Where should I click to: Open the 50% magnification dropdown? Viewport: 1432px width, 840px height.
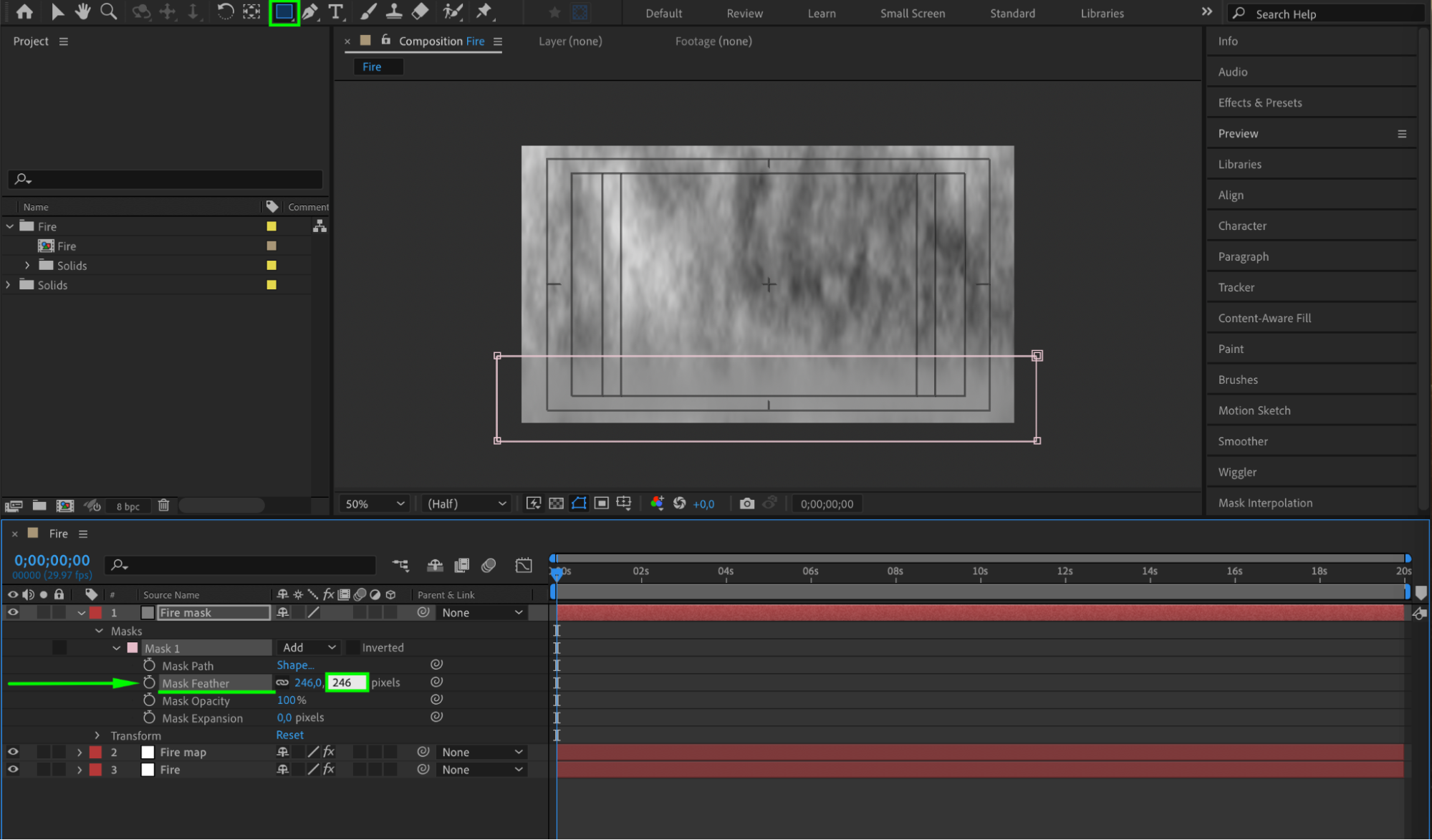click(x=375, y=503)
